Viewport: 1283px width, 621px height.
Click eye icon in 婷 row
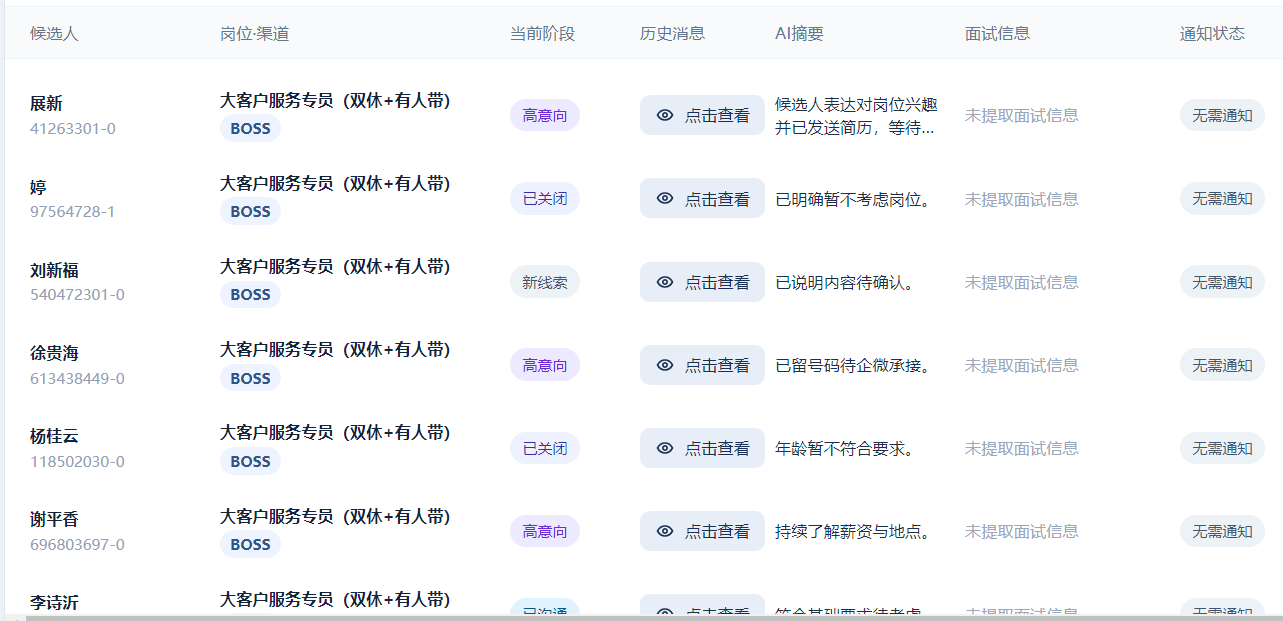tap(665, 198)
